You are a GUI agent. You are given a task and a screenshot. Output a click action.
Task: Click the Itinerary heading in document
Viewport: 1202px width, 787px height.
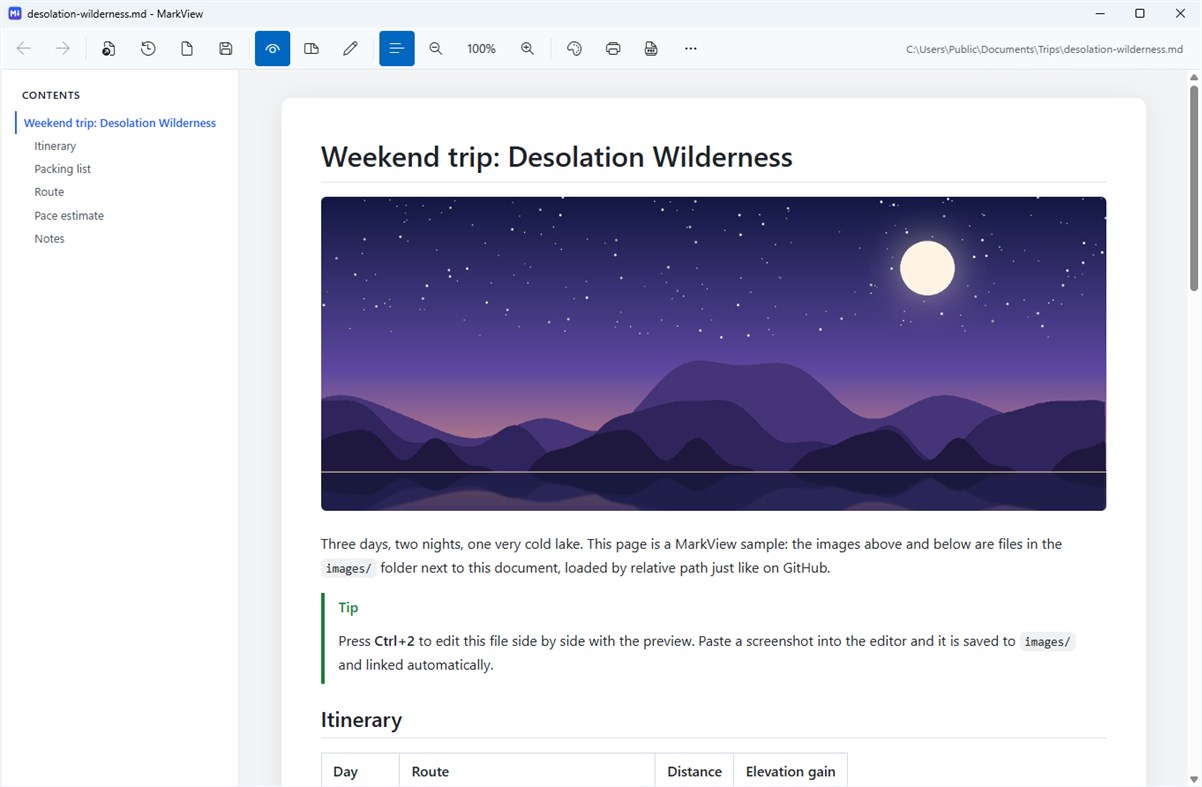(x=361, y=720)
